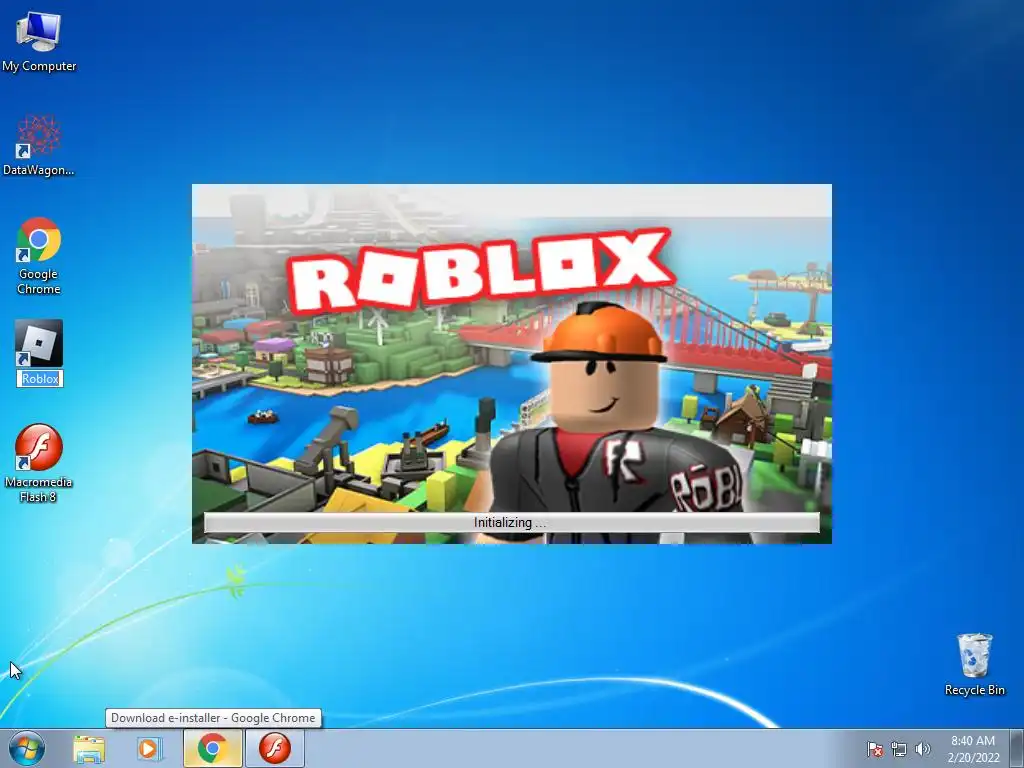This screenshot has width=1024, height=768.
Task: Click the ROBLOX logo on the splash screen
Action: click(480, 272)
